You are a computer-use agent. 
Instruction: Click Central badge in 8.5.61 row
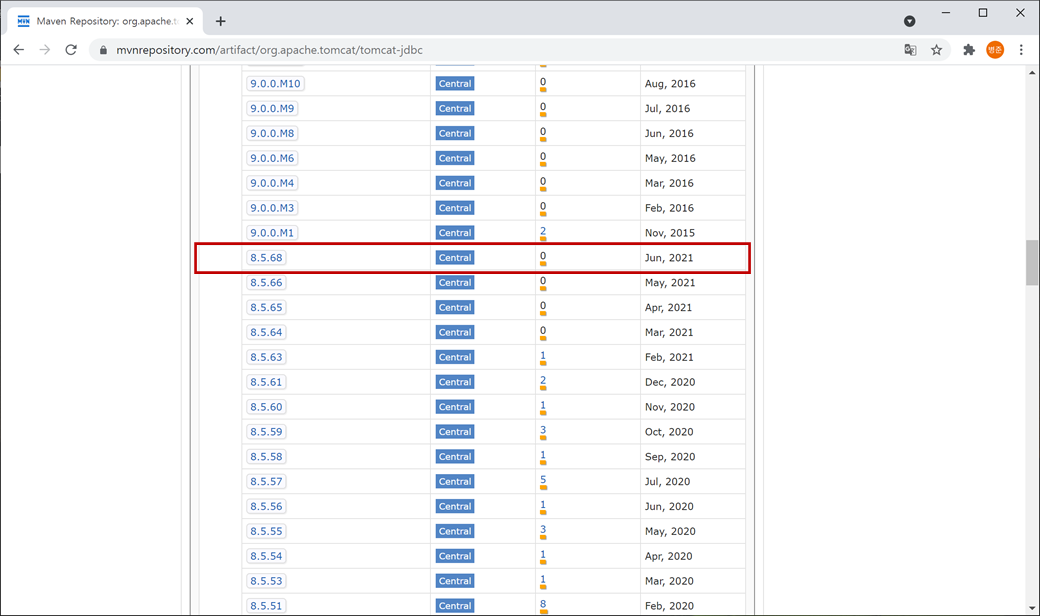[x=455, y=382]
